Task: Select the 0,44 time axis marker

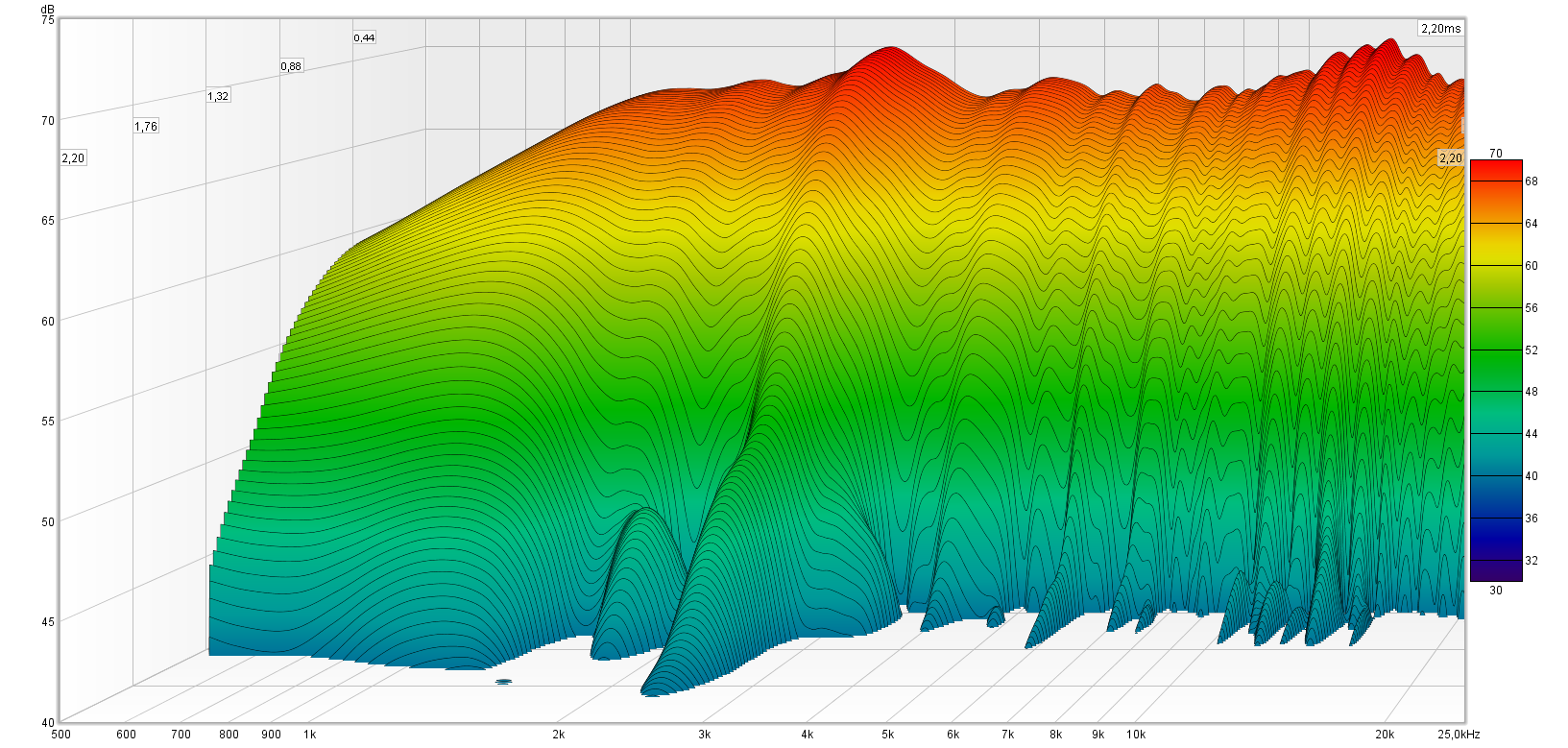Action: pos(364,37)
